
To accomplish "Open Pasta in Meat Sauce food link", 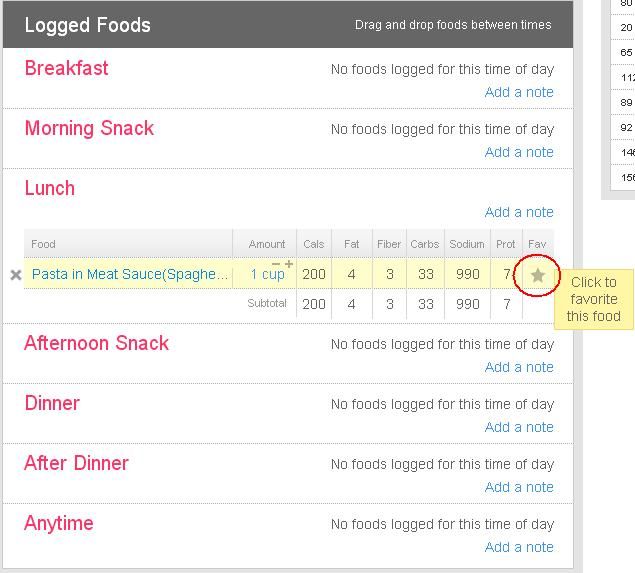I will 130,274.
